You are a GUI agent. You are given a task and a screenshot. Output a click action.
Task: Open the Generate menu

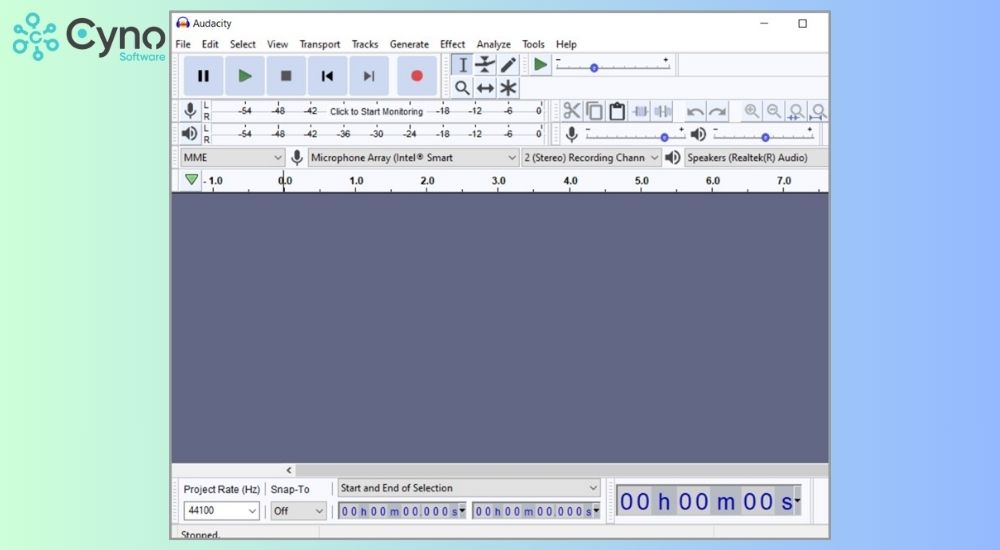(x=409, y=44)
